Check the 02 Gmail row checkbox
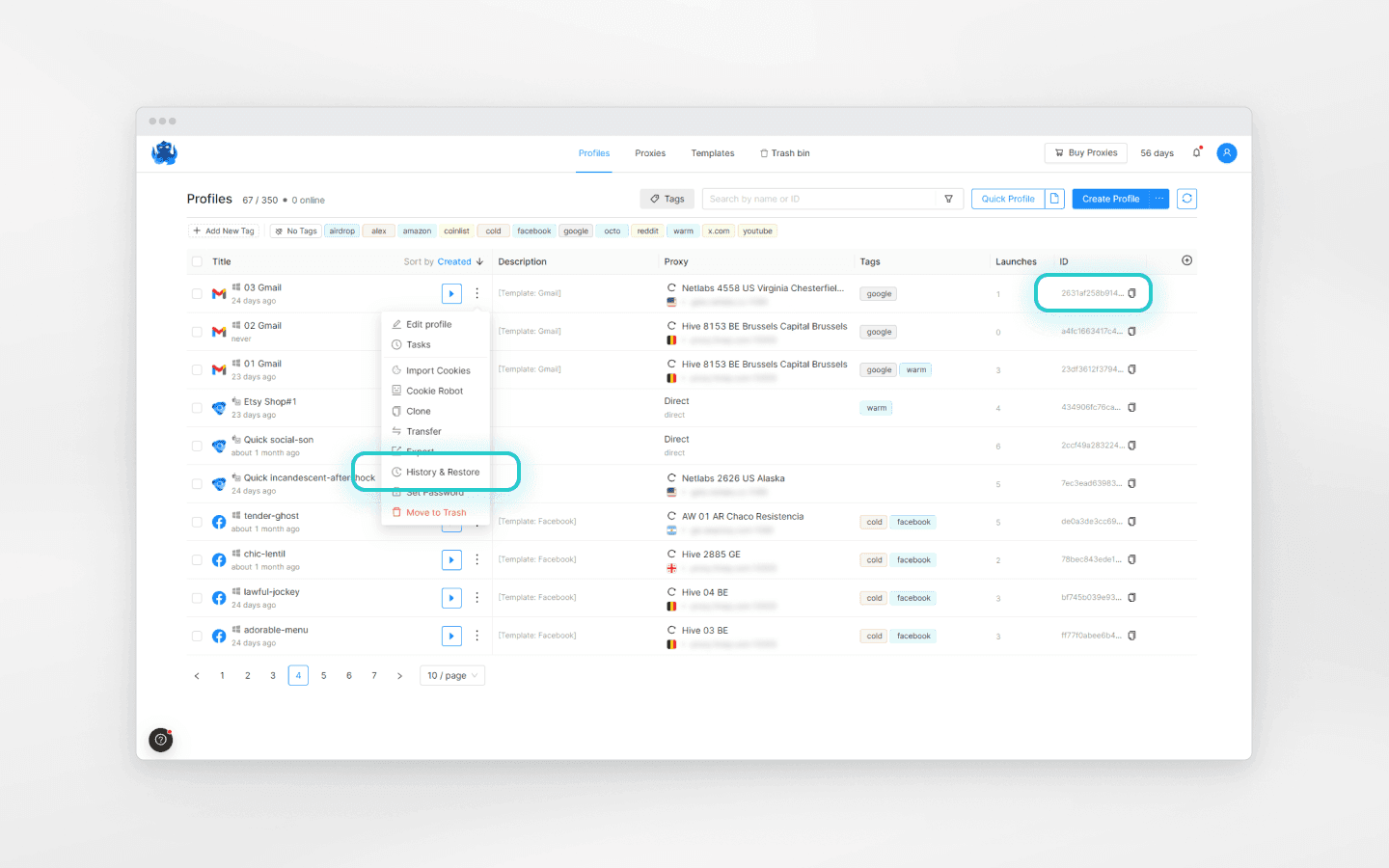The image size is (1389, 868). 197,332
